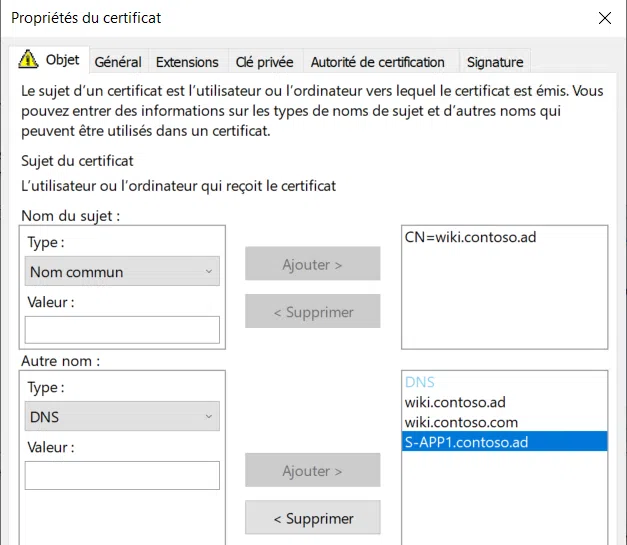Click the warning icon on Objet tab
This screenshot has width=627, height=545.
tap(29, 60)
